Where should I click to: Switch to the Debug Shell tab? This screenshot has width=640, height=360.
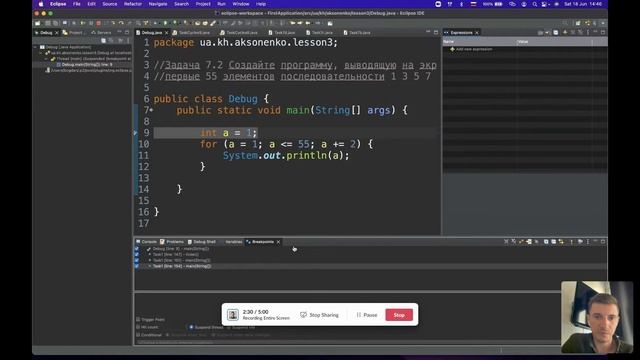pyautogui.click(x=202, y=242)
